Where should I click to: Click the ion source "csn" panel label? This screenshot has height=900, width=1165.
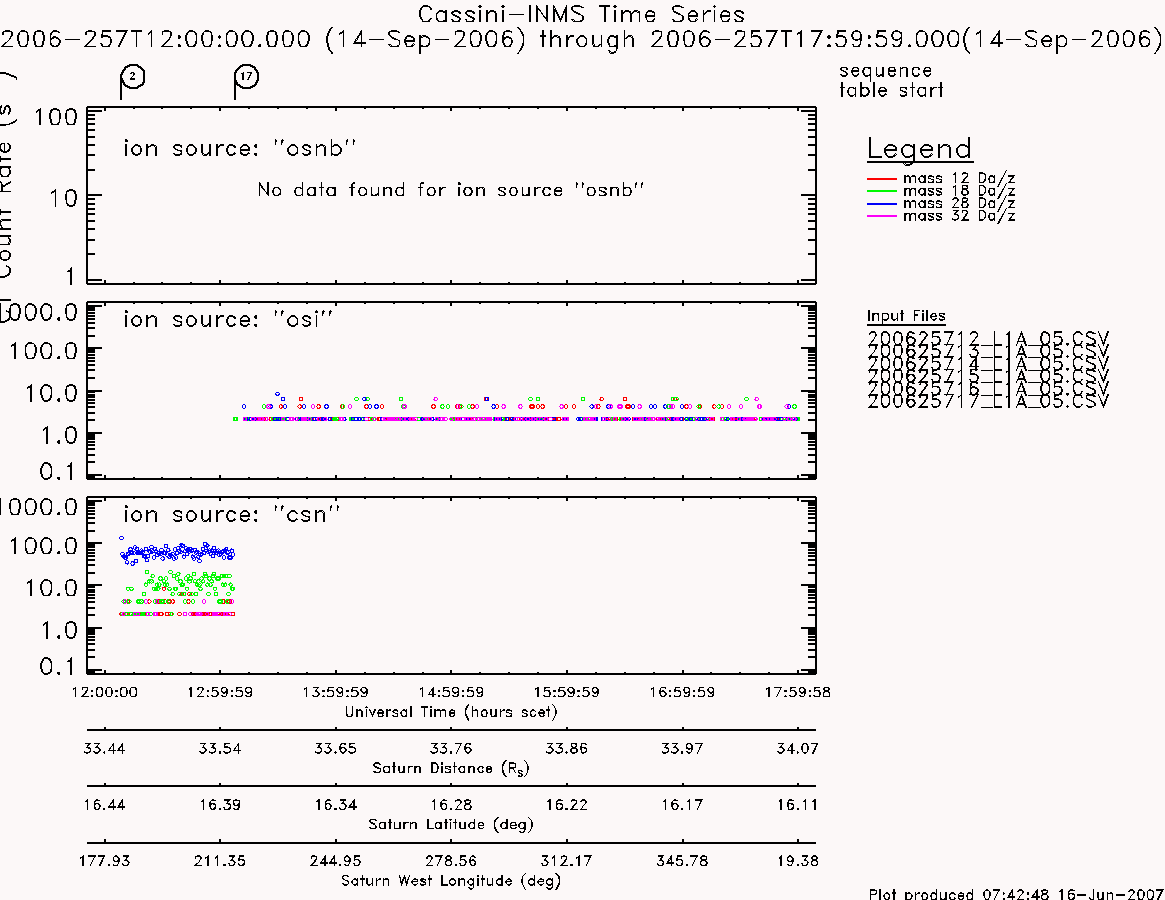coord(232,514)
